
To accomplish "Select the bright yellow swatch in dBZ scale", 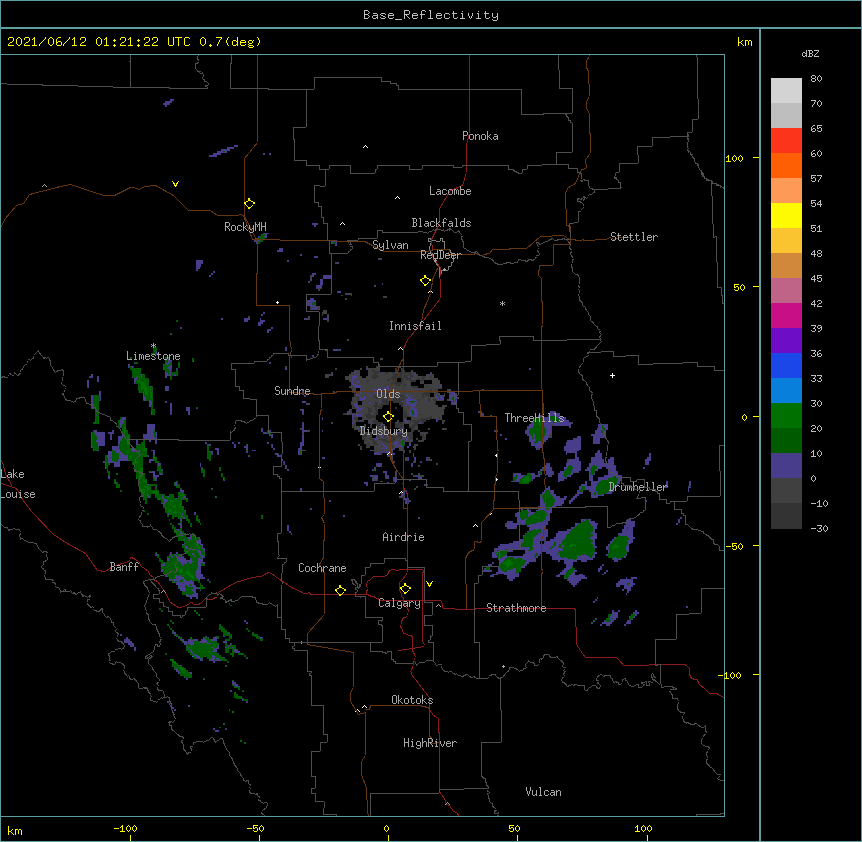I will point(786,215).
